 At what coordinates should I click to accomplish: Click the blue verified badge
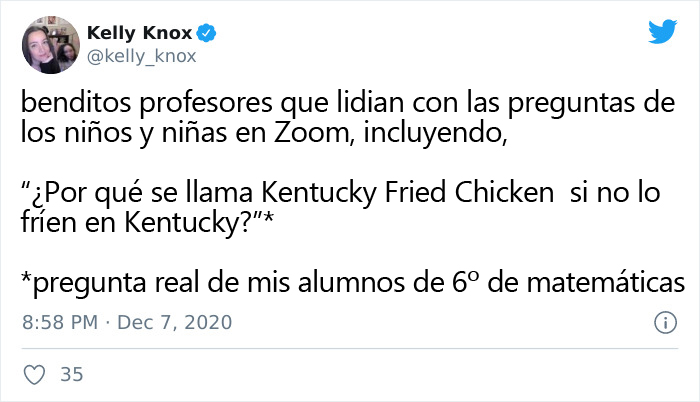[x=202, y=33]
